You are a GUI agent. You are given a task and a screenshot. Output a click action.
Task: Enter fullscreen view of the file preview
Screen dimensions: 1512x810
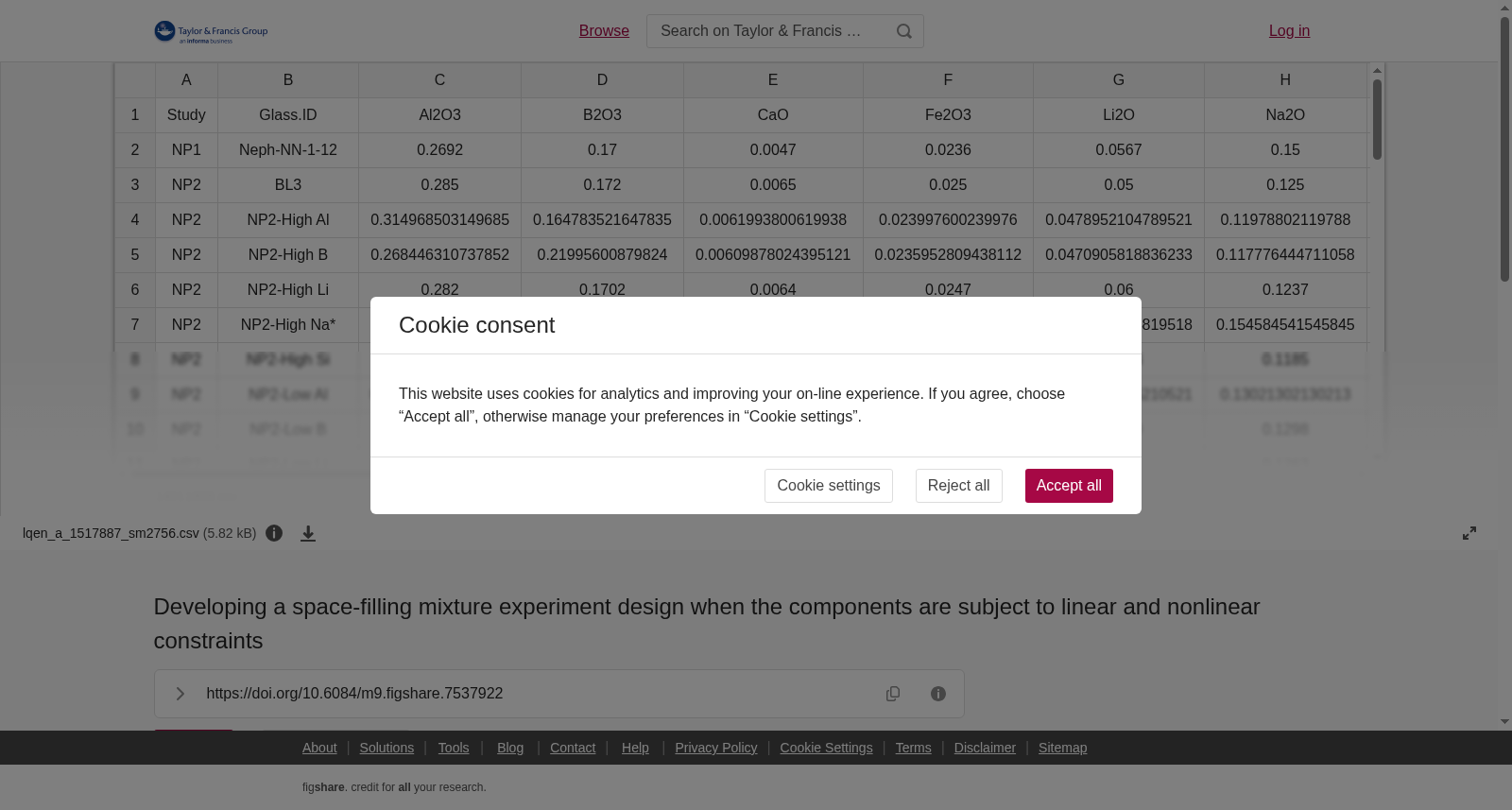[1469, 533]
